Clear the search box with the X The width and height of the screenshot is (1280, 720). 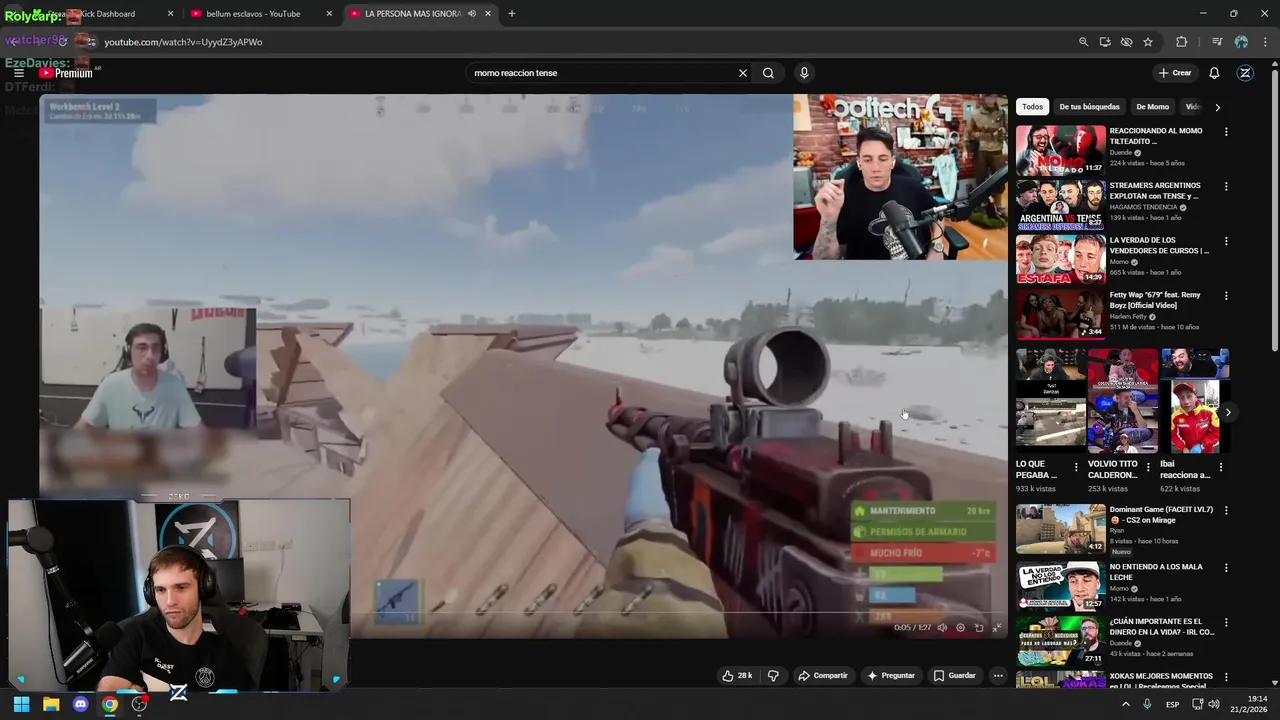click(x=743, y=73)
